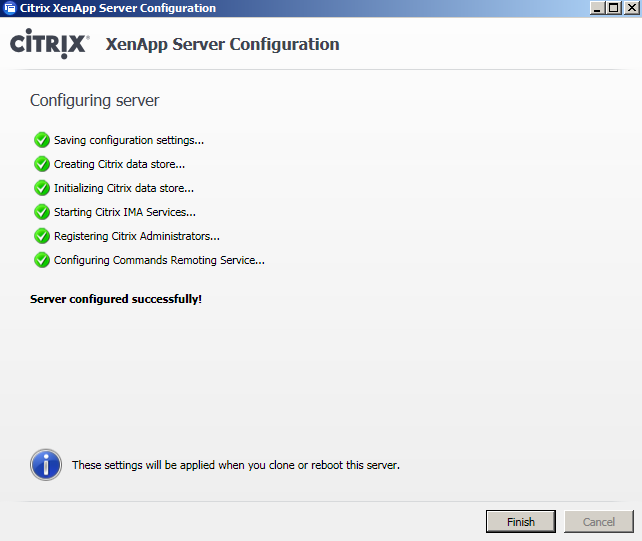Viewport: 642px width, 541px height.
Task: Click the 'XenApp Server Configuration' header title
Action: [x=222, y=44]
